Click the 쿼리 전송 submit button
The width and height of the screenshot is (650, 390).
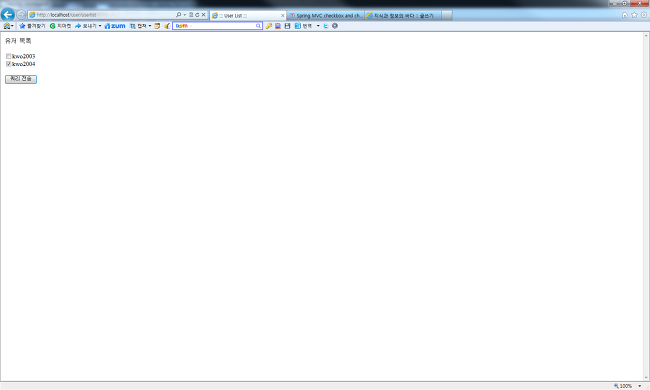pos(21,79)
